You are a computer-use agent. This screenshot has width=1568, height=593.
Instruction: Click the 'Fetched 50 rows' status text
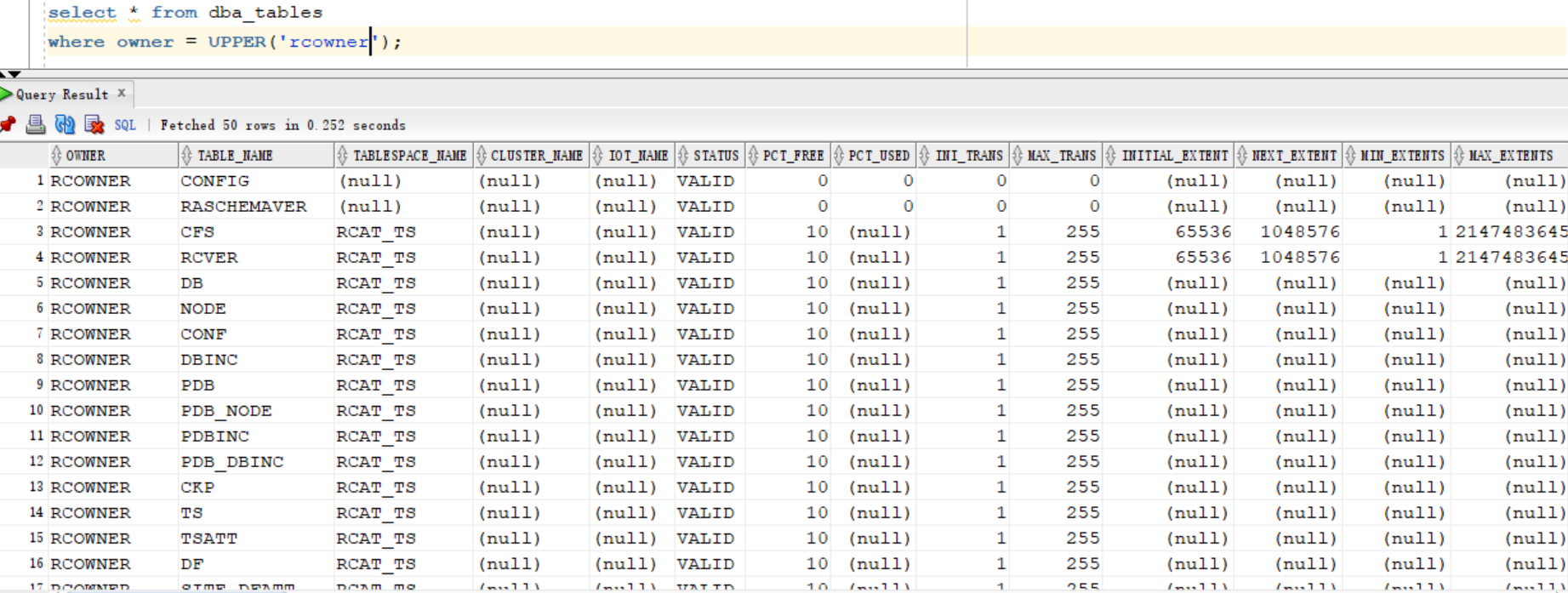pyautogui.click(x=282, y=125)
